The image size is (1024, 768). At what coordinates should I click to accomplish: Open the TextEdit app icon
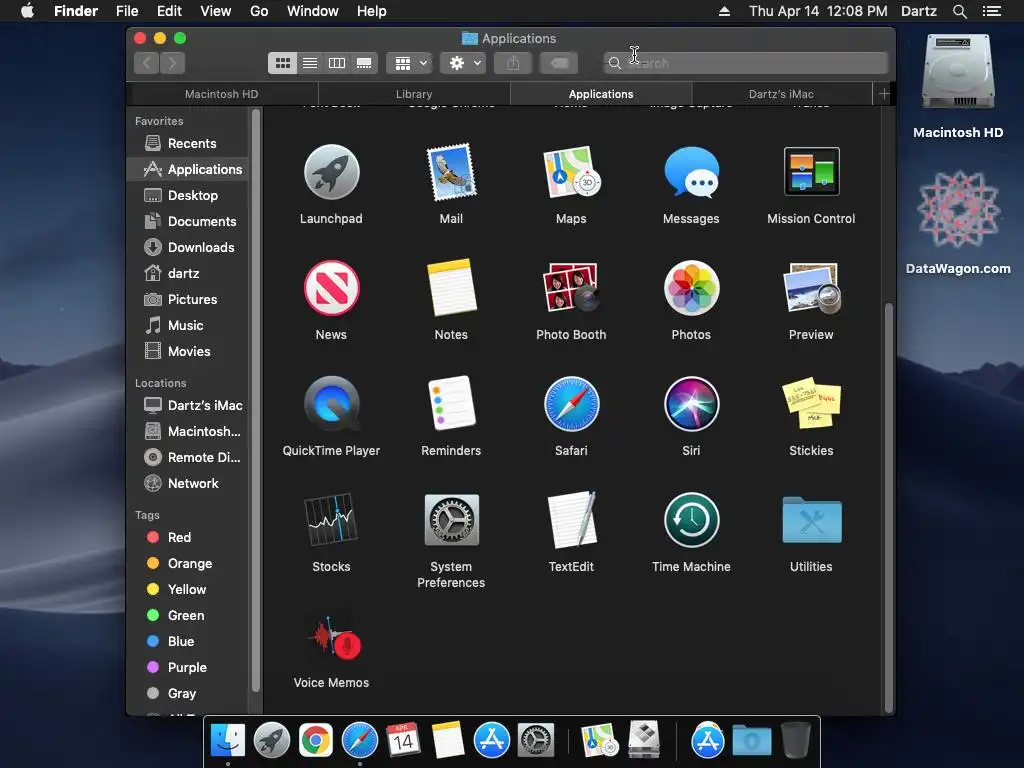(571, 520)
